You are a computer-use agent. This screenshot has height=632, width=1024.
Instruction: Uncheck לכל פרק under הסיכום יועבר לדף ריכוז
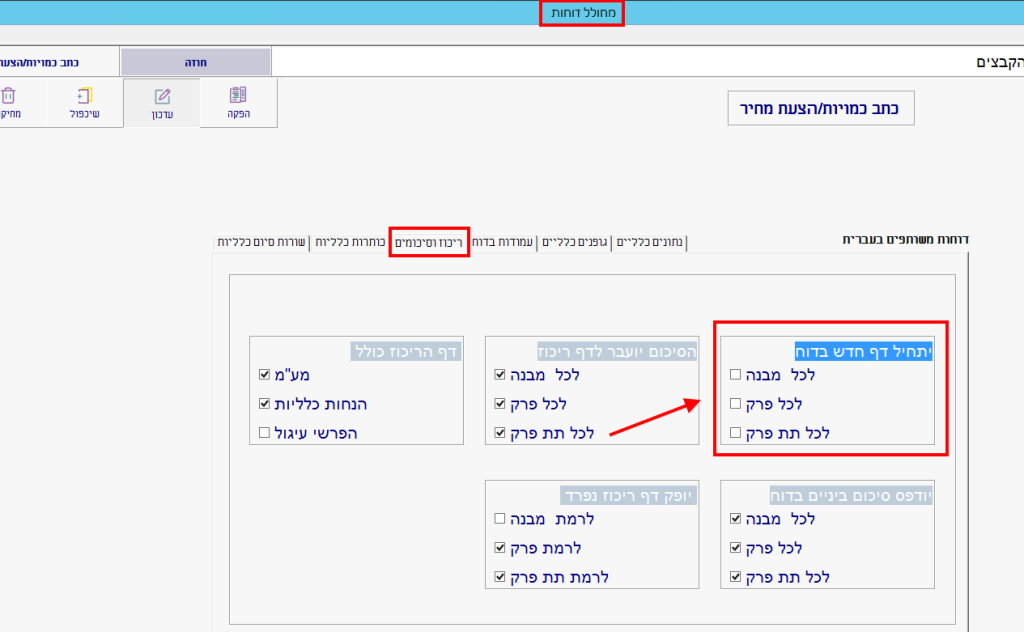[x=500, y=404]
